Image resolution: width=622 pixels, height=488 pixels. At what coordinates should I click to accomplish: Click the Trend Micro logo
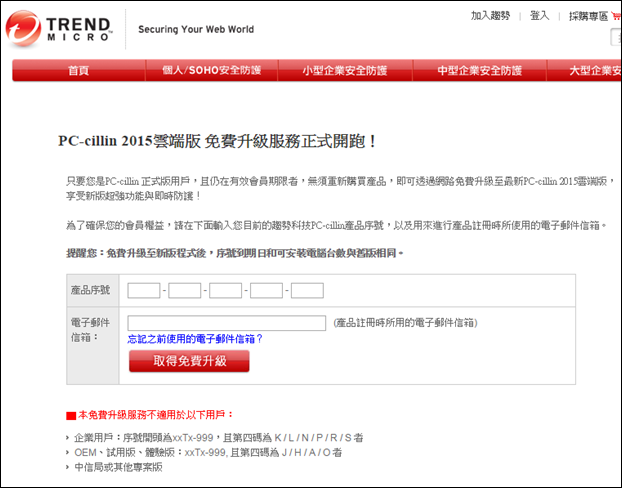coord(59,29)
